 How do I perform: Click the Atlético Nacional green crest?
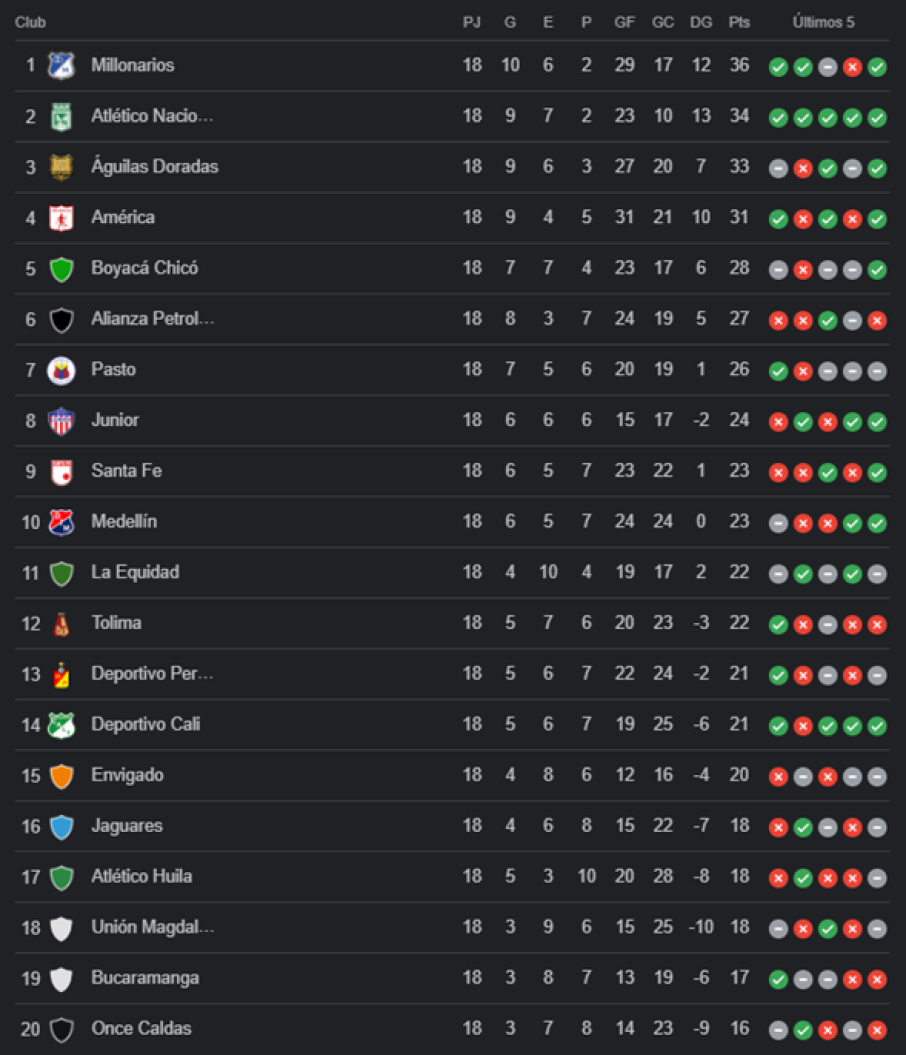[x=62, y=117]
